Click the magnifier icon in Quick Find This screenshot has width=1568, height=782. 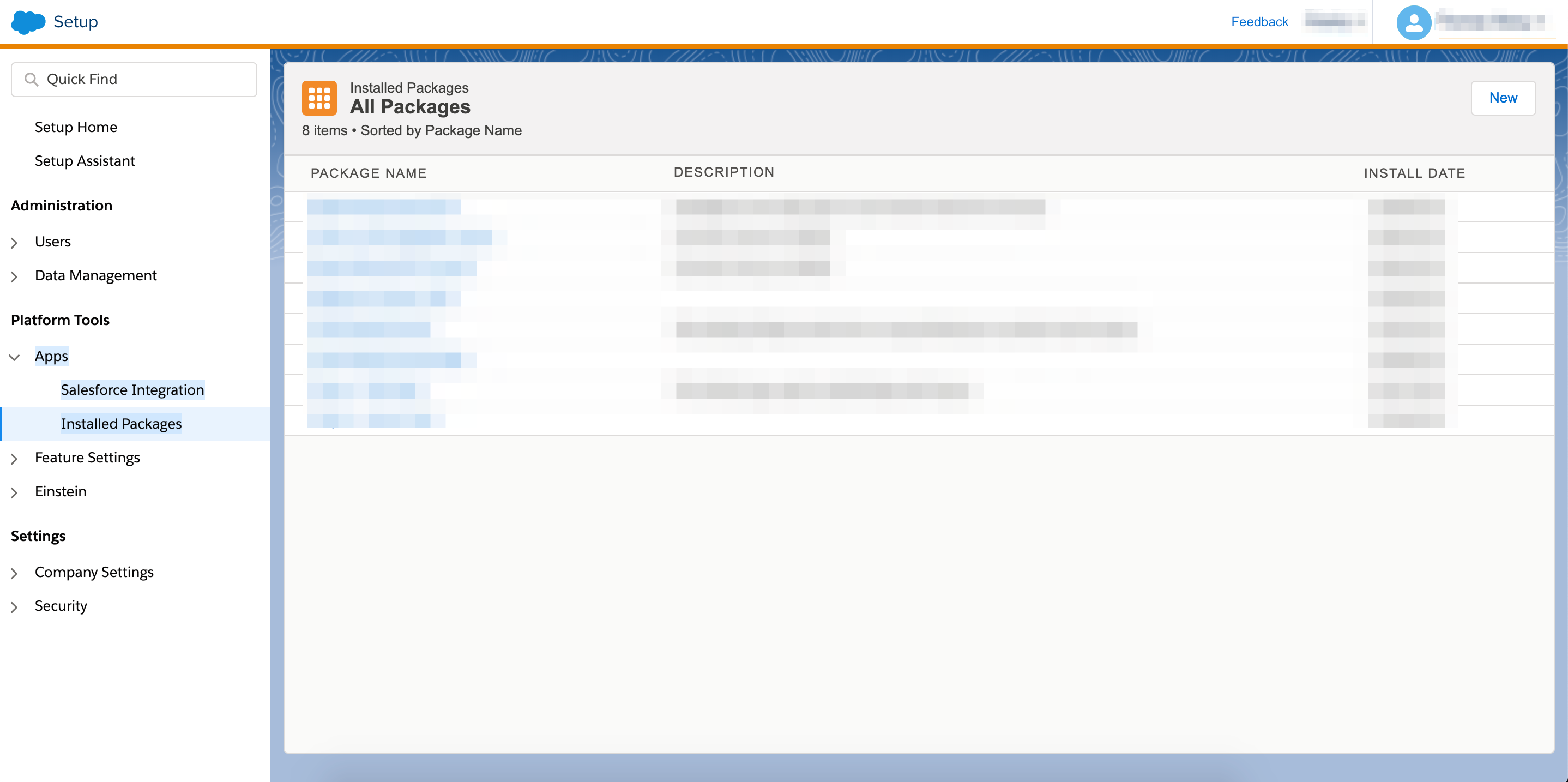pyautogui.click(x=32, y=79)
